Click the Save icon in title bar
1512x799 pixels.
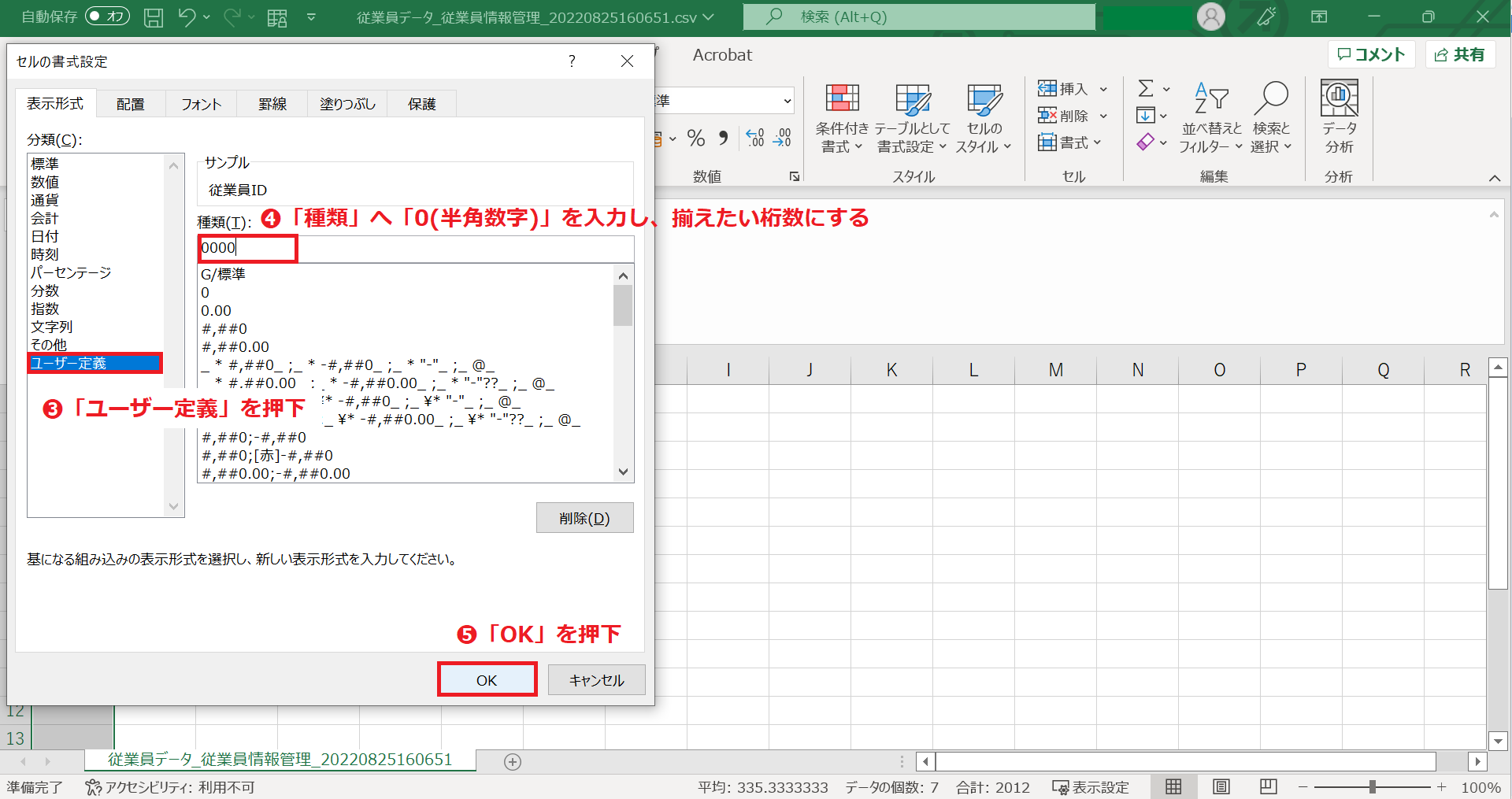154,17
